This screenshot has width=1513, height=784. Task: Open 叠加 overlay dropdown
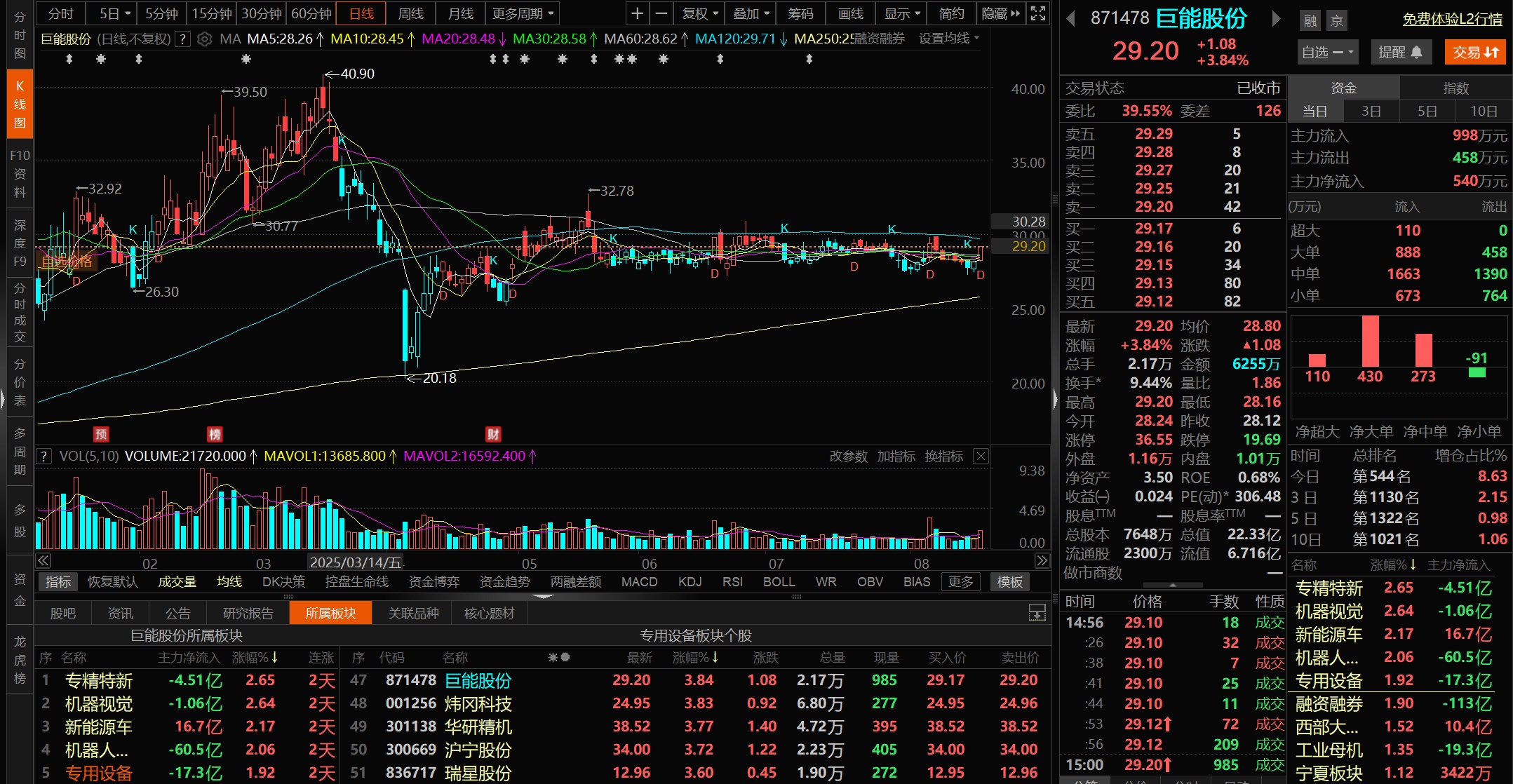[x=751, y=13]
